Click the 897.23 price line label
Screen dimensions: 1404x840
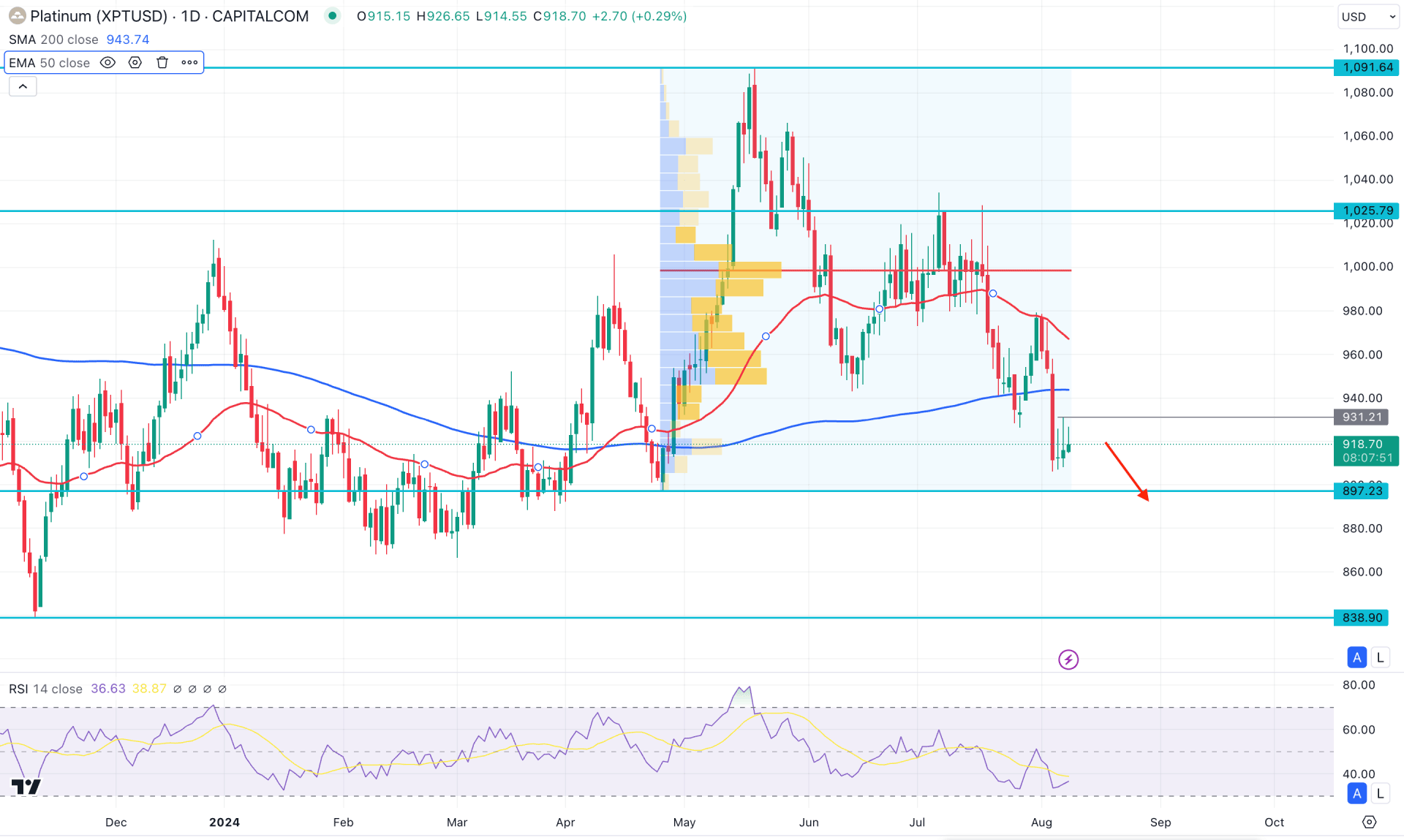click(x=1362, y=491)
